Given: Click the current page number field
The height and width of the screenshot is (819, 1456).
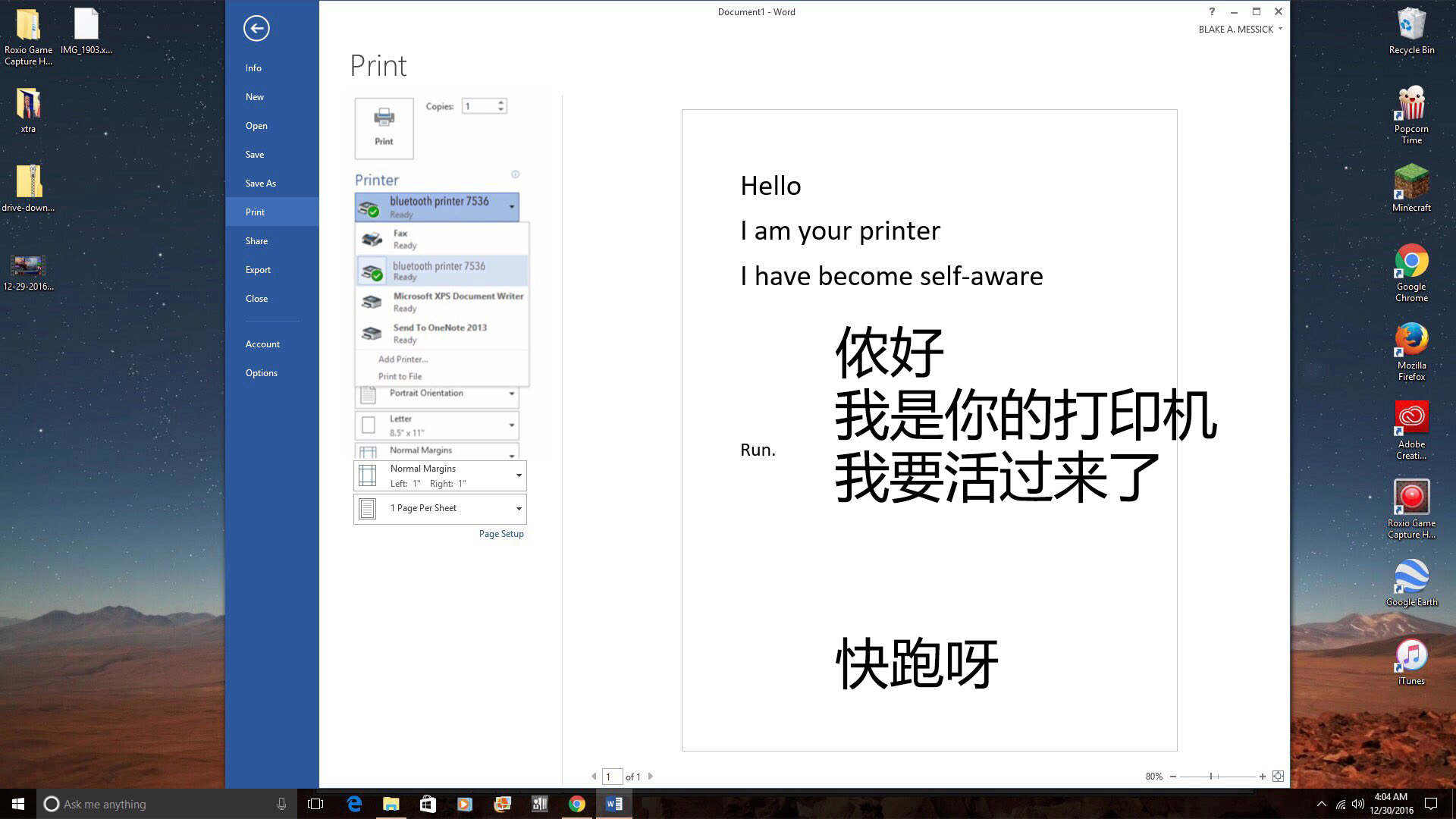Looking at the screenshot, I should (x=611, y=777).
